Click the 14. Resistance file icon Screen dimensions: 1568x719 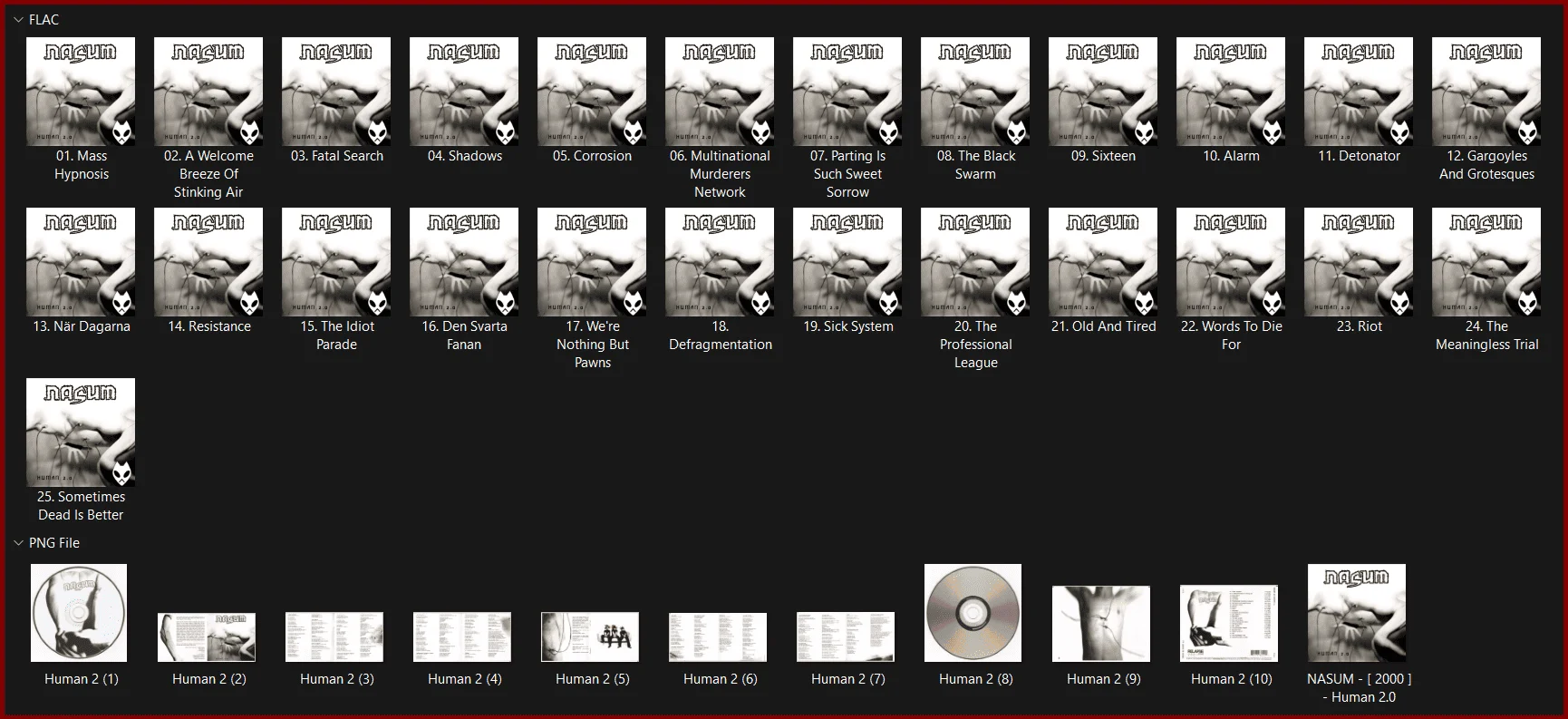[208, 262]
